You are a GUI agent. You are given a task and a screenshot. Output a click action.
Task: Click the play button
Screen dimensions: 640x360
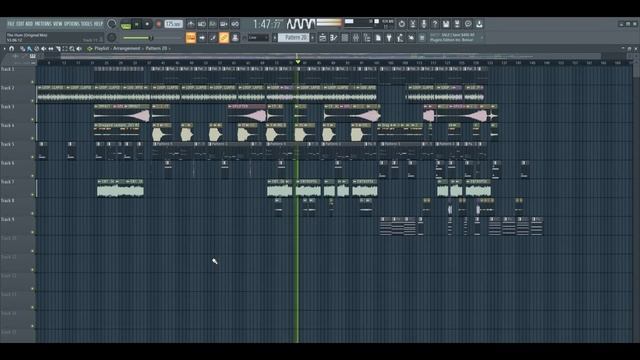point(137,24)
